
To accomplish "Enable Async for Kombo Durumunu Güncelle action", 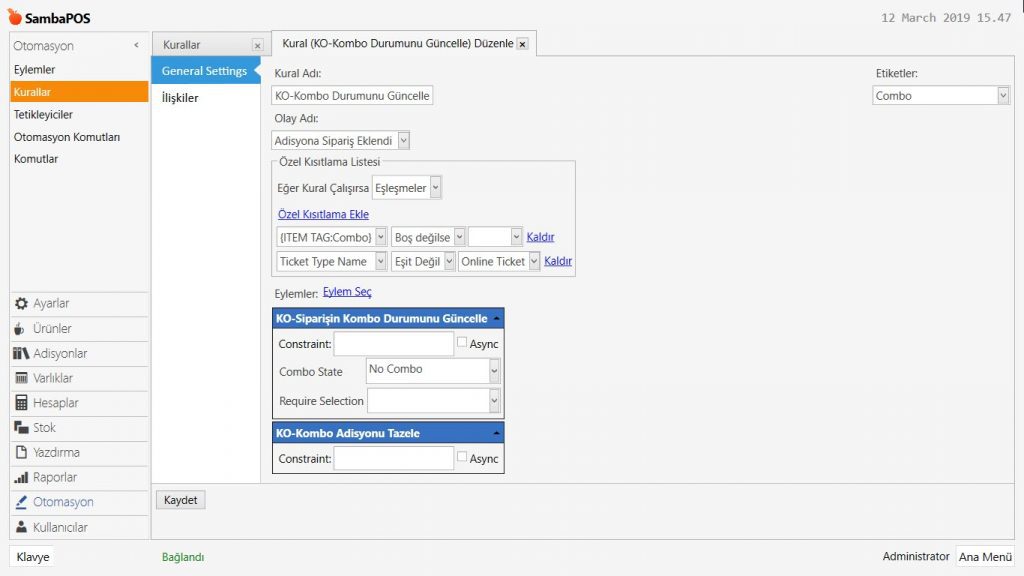I will click(461, 343).
